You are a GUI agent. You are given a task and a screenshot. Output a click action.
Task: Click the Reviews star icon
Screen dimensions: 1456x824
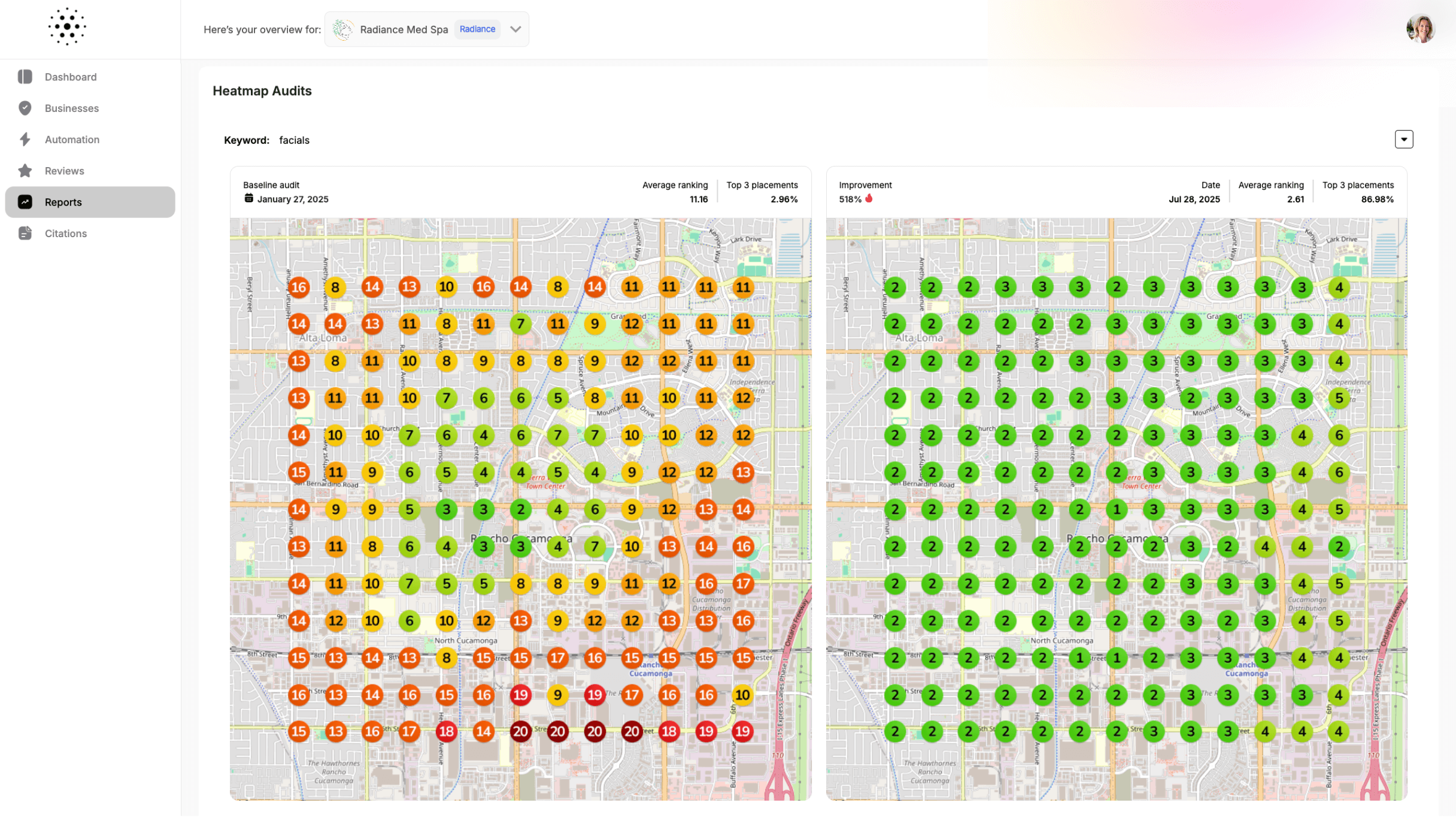(x=25, y=171)
